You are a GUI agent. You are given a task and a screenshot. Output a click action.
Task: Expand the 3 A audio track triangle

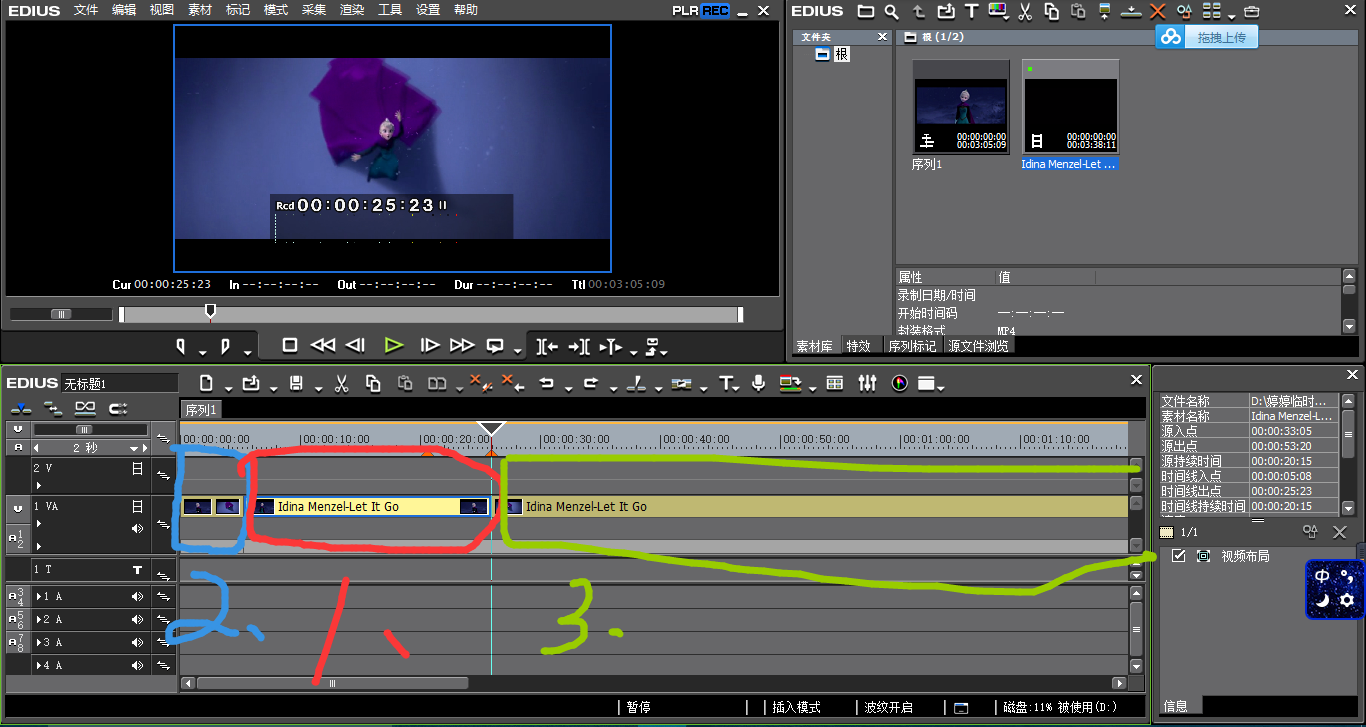point(39,643)
